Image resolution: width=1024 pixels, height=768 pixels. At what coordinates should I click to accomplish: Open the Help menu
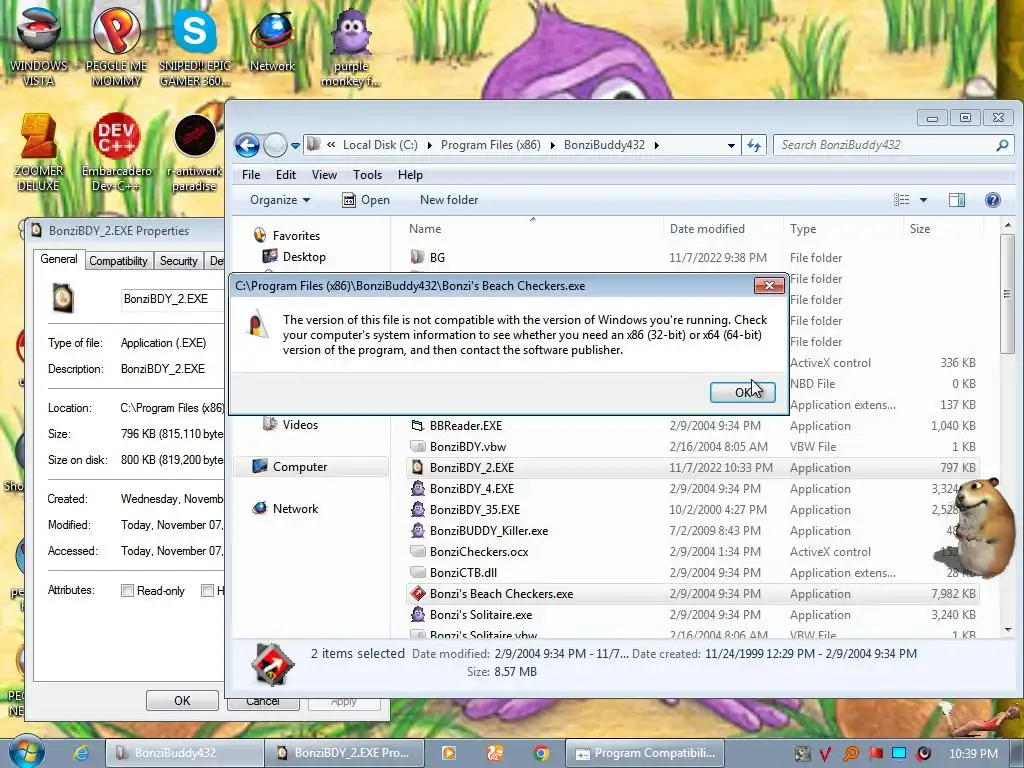coord(410,175)
